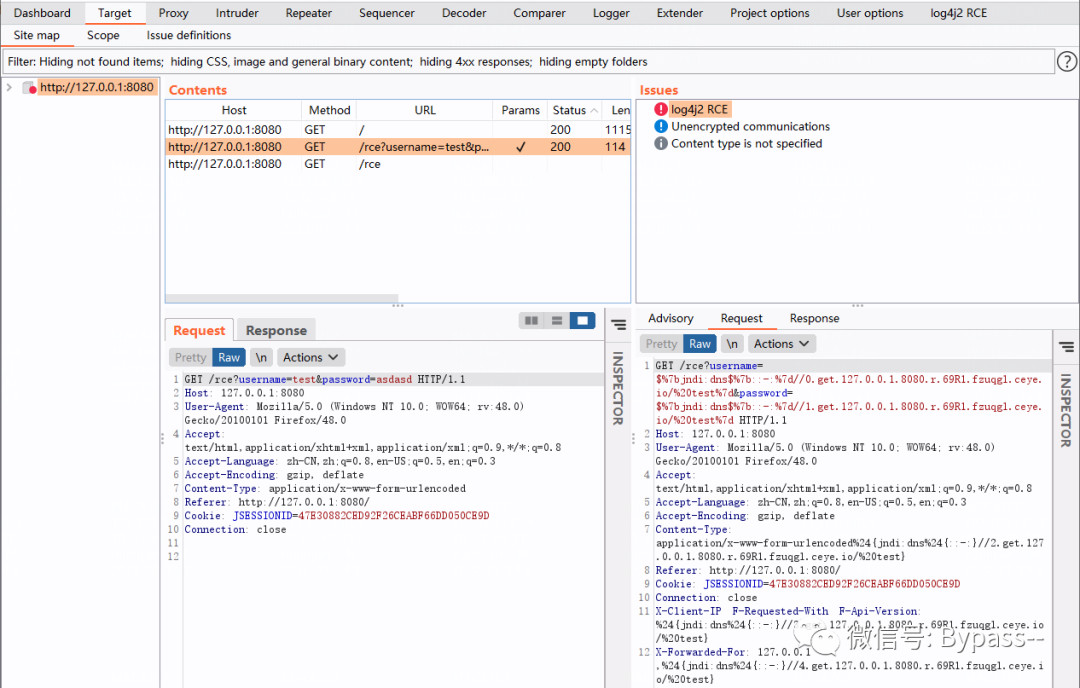Toggle \n non-printable characters in issue request editor

(x=732, y=344)
